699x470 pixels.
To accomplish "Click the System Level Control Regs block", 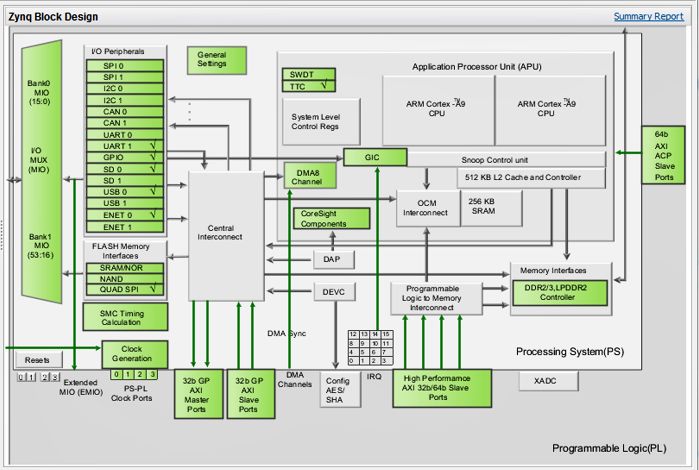I will tap(321, 121).
